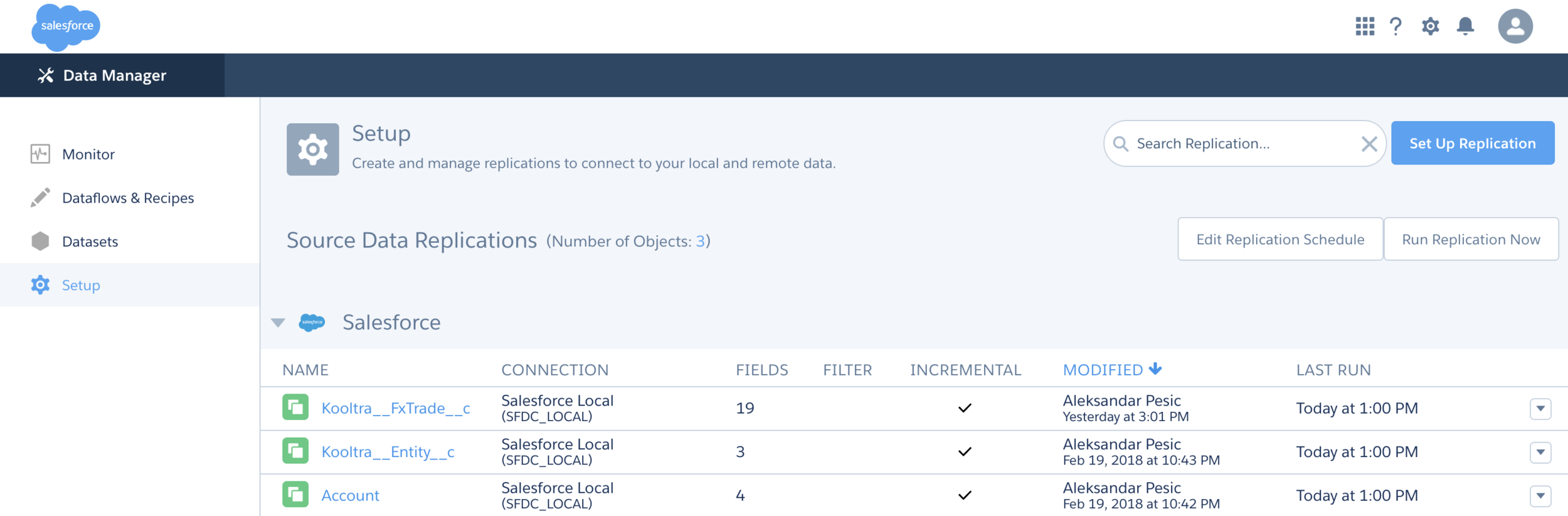Click the Number of Objects count 3
The height and width of the screenshot is (516, 1568).
(700, 241)
